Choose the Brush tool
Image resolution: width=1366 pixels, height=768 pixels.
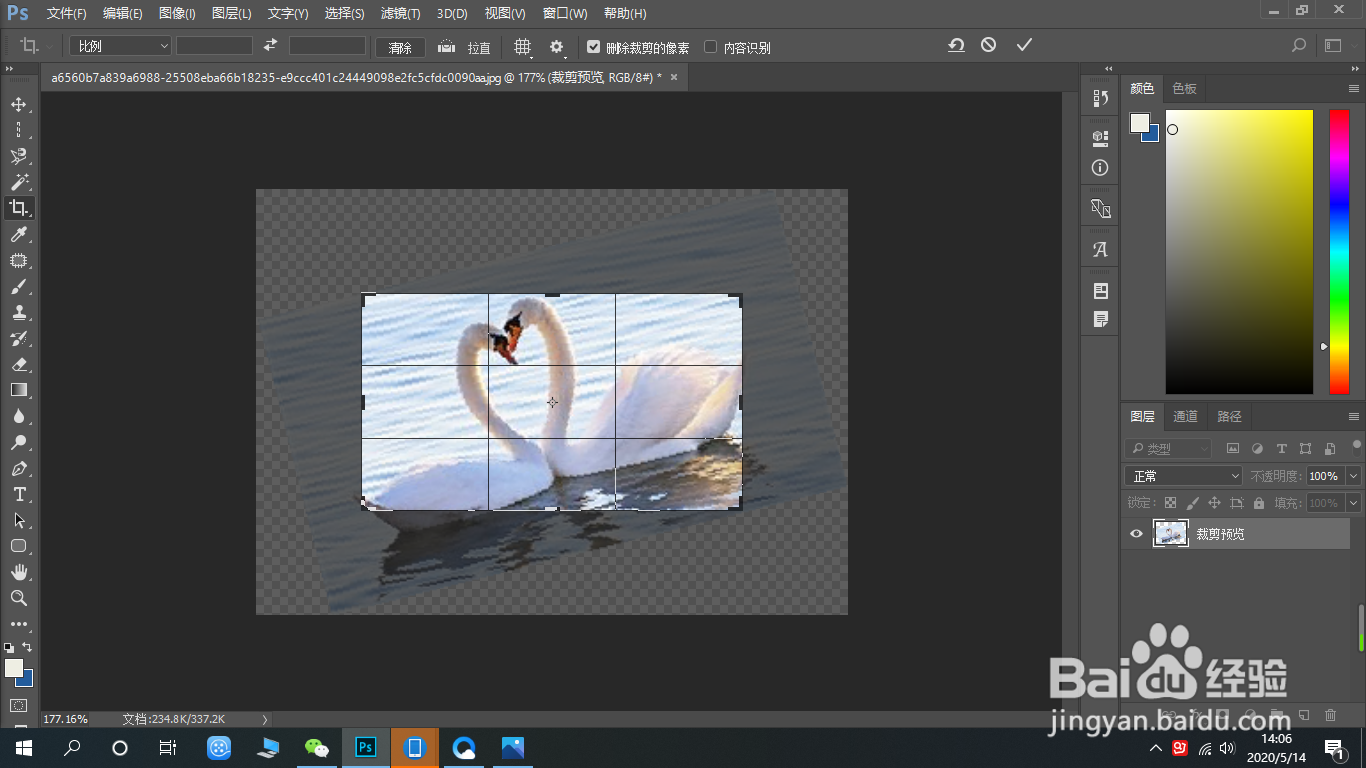pyautogui.click(x=18, y=286)
